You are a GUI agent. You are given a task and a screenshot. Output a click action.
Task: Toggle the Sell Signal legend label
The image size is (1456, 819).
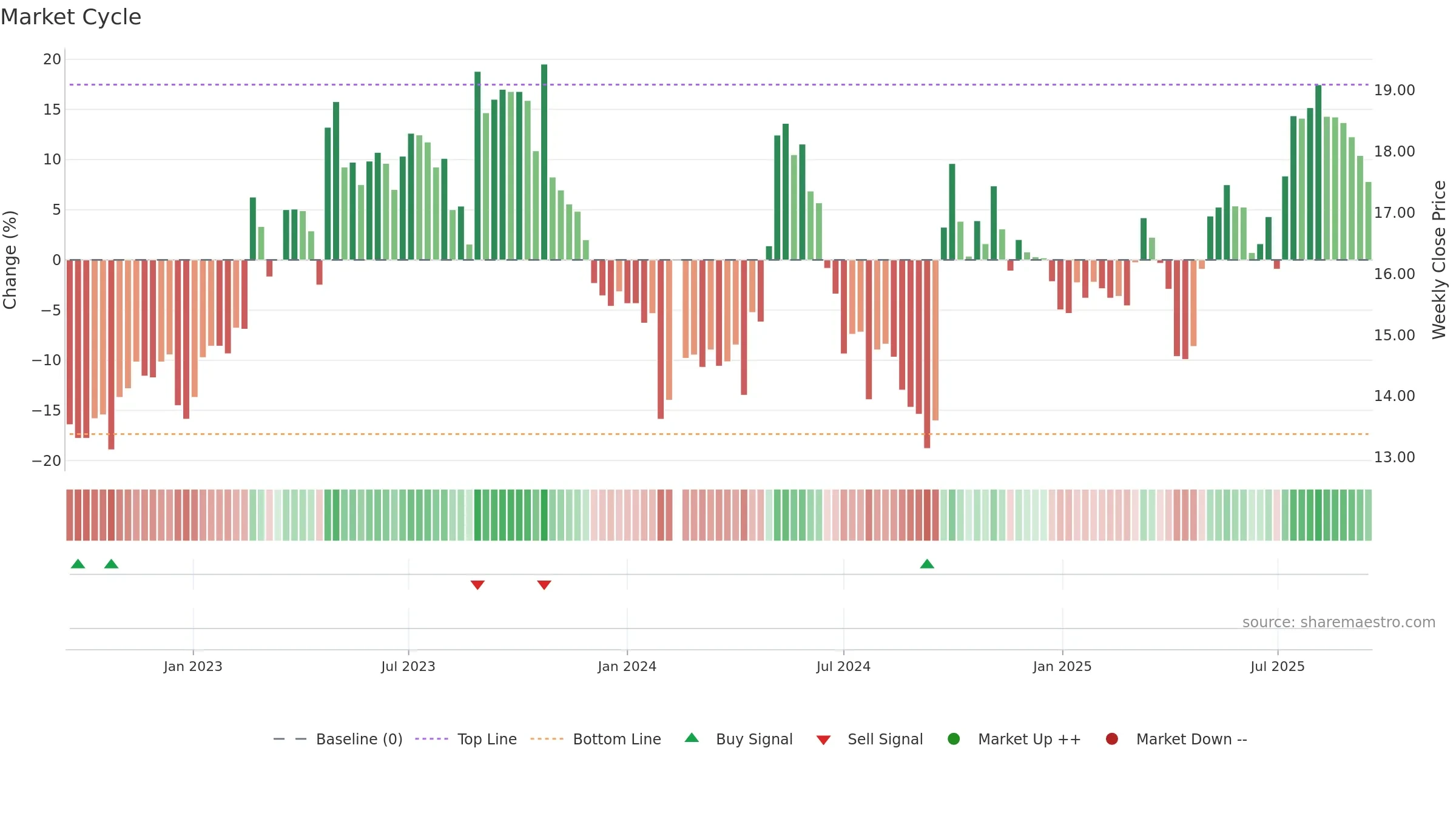(885, 740)
